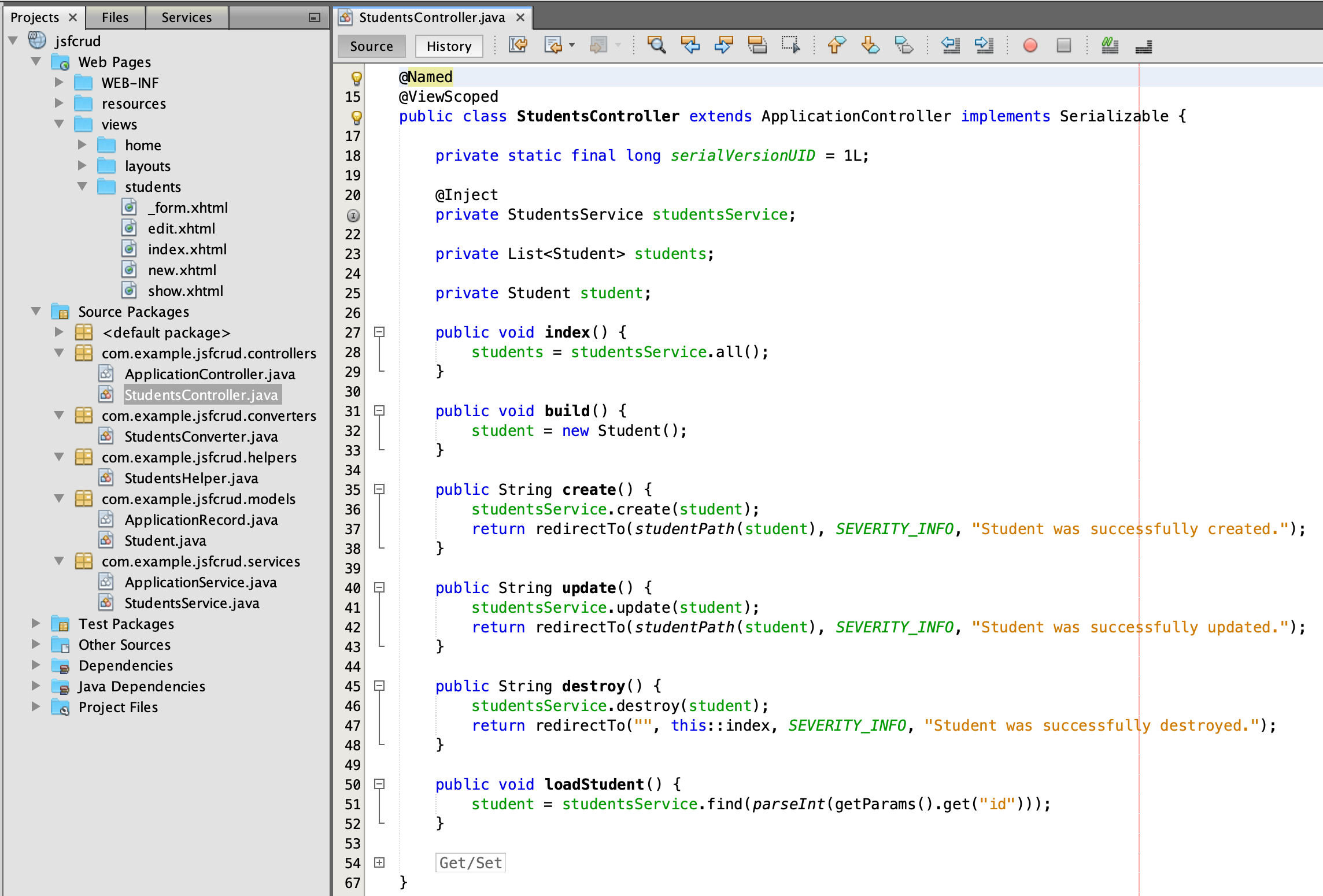Click Next Bookmark icon
The height and width of the screenshot is (896, 1323).
click(x=870, y=45)
